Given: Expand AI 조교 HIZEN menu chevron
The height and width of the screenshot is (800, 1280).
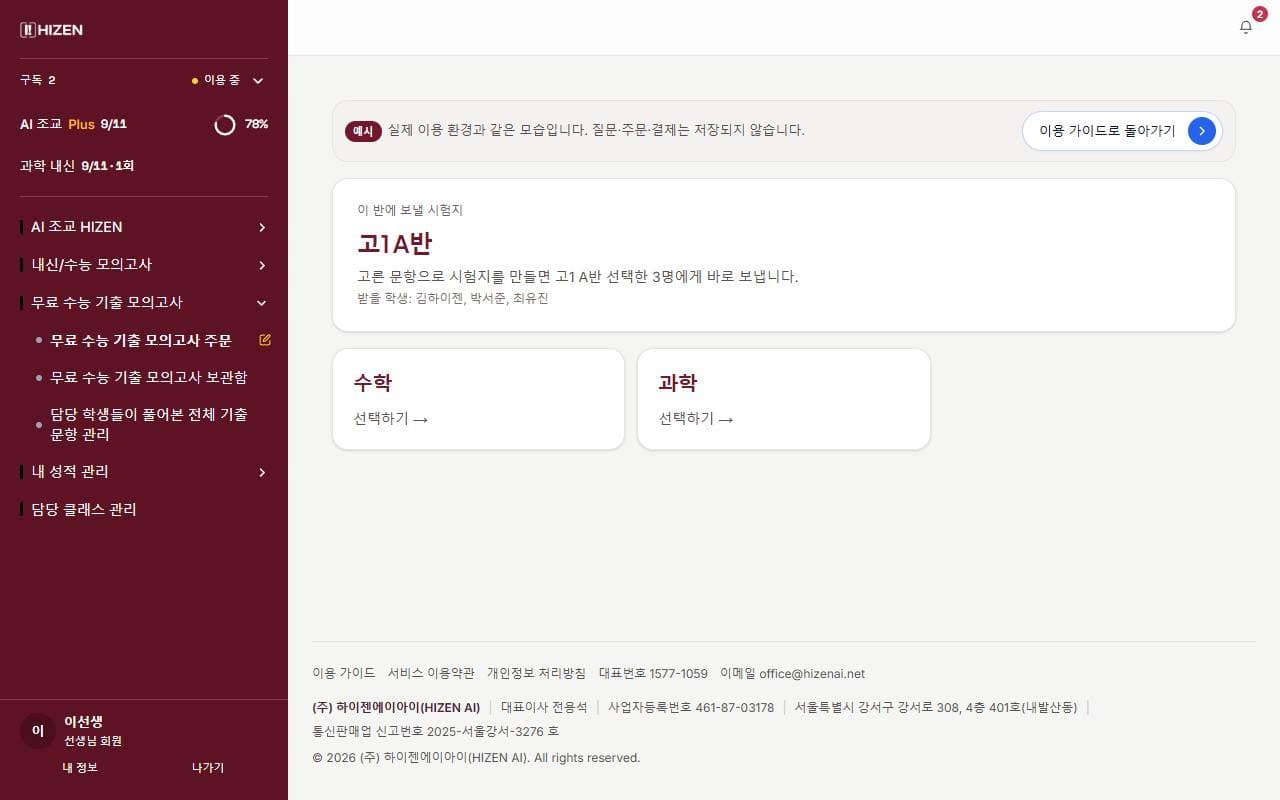Looking at the screenshot, I should (x=262, y=227).
